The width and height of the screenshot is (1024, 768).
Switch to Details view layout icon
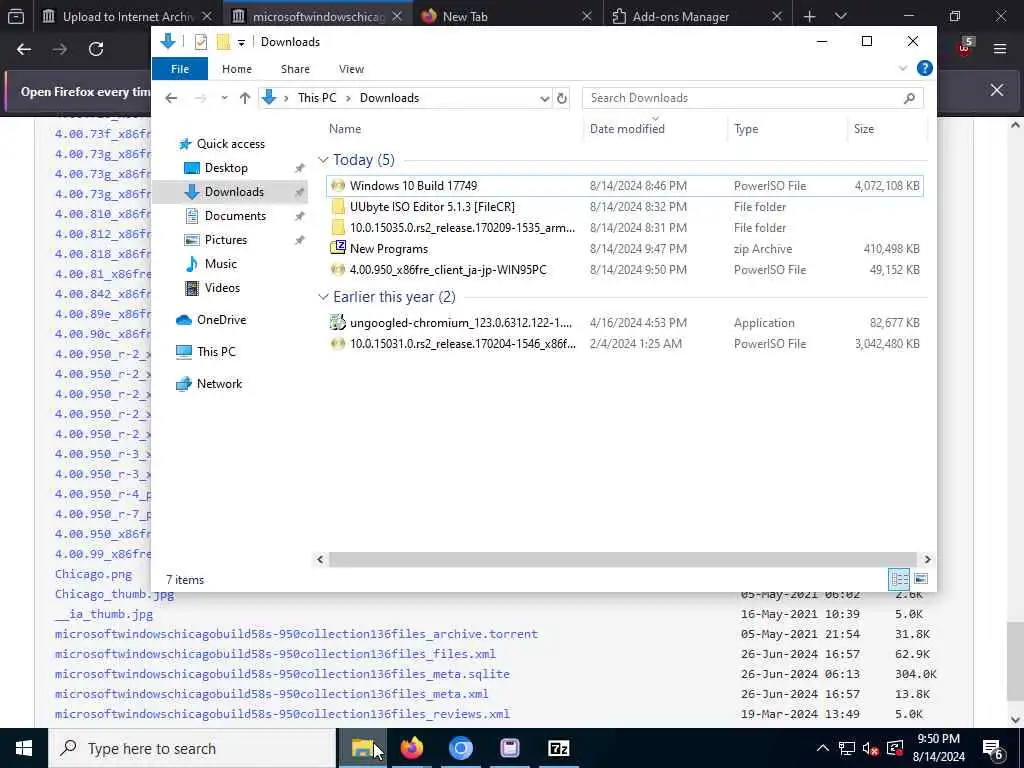pos(899,579)
